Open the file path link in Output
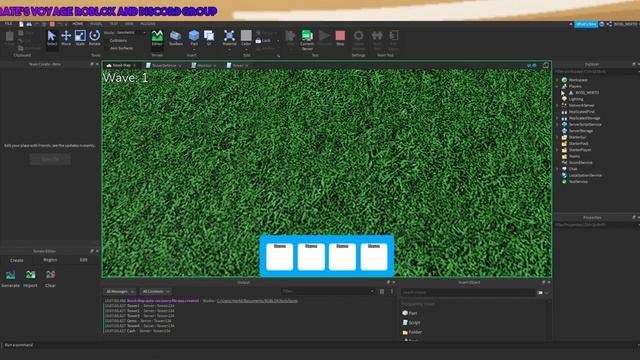The height and width of the screenshot is (360, 640). coord(257,301)
